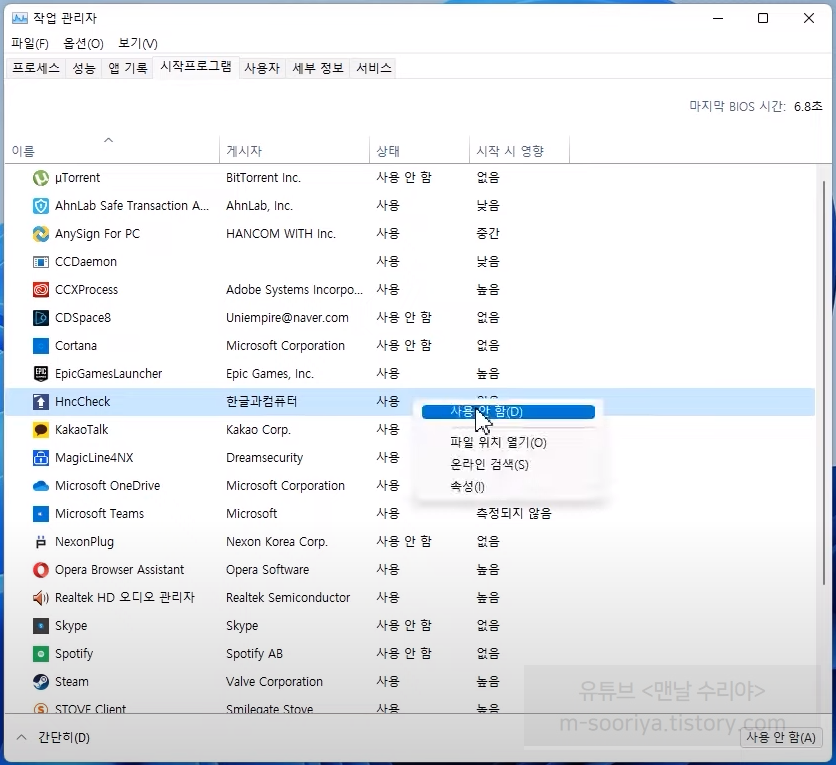Click the 측정되지 않음 impact value
The height and width of the screenshot is (765, 836).
[513, 513]
